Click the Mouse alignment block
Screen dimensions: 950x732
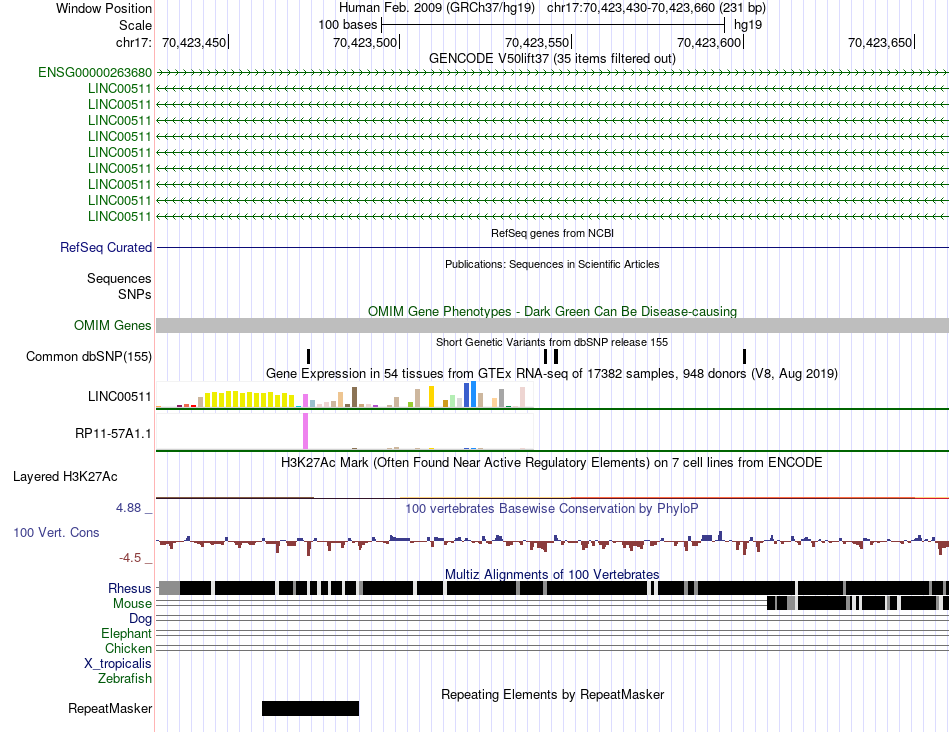coord(858,603)
